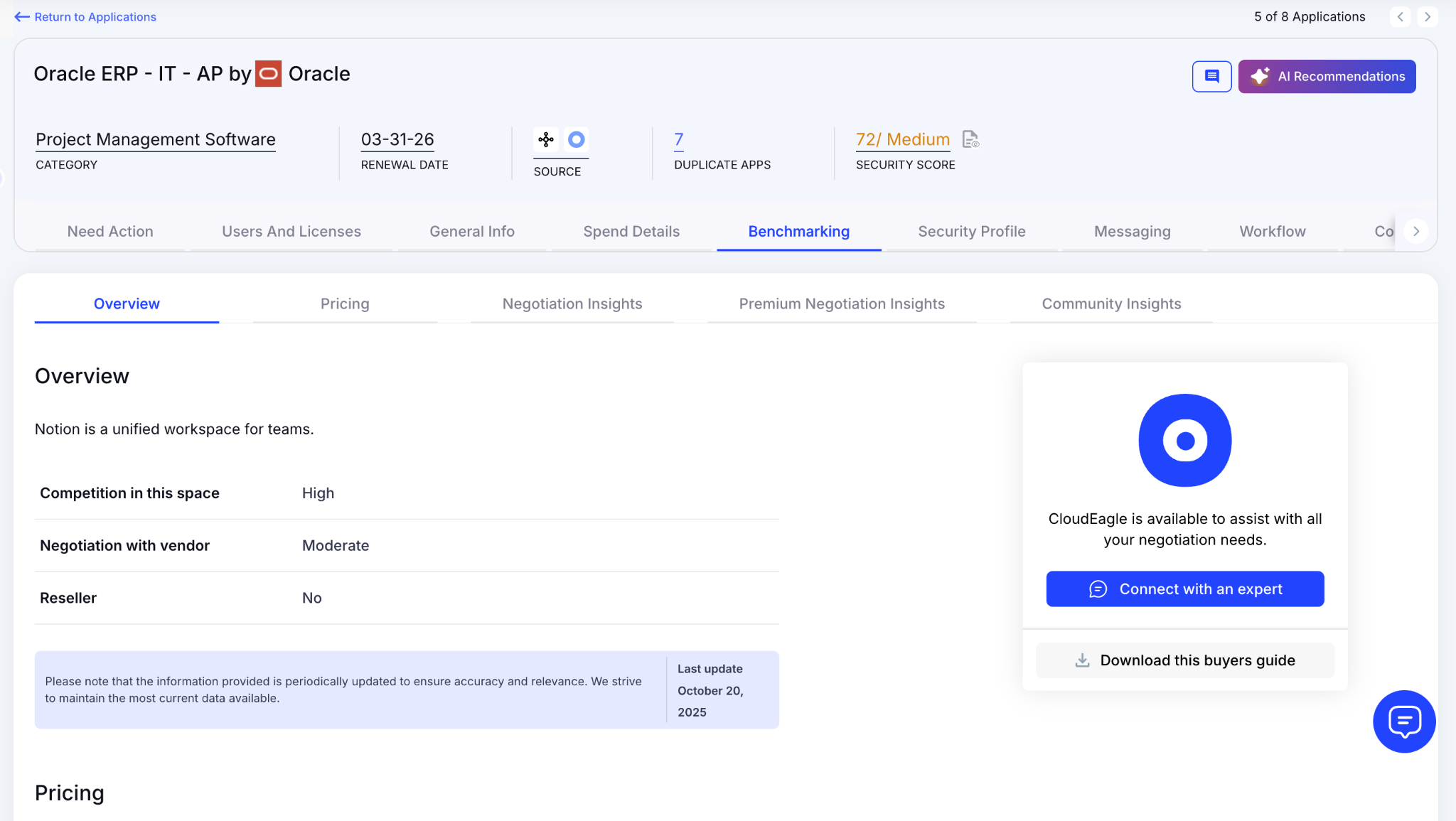Open Premium Negotiation Insights sub-tab
The width and height of the screenshot is (1456, 821).
pyautogui.click(x=842, y=304)
